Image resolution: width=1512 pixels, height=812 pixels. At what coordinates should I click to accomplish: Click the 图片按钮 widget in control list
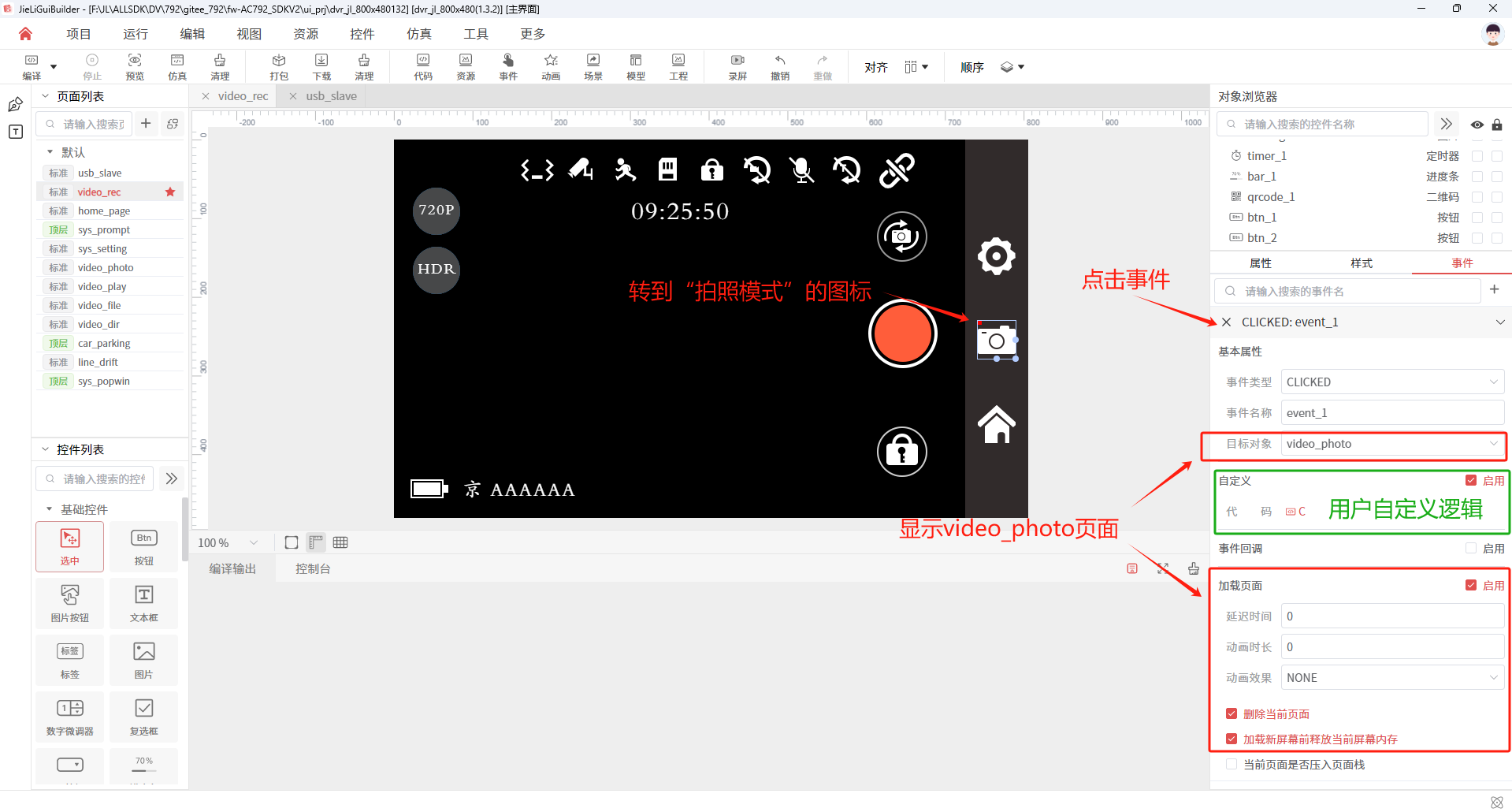pos(69,603)
